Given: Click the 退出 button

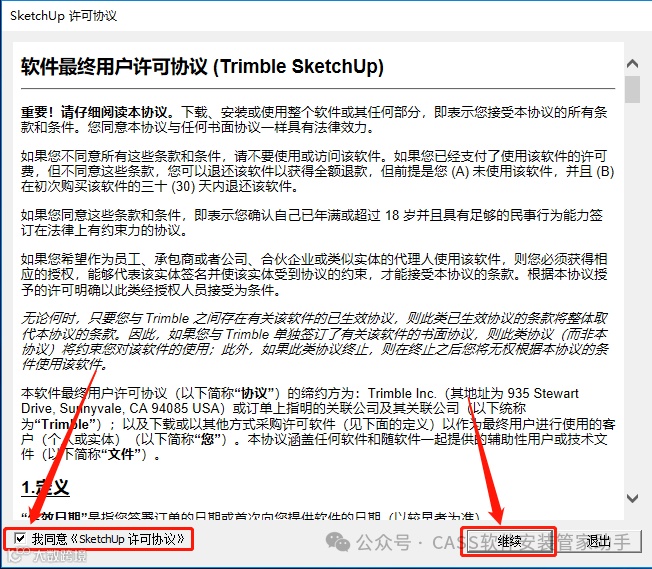Looking at the screenshot, I should coord(599,541).
